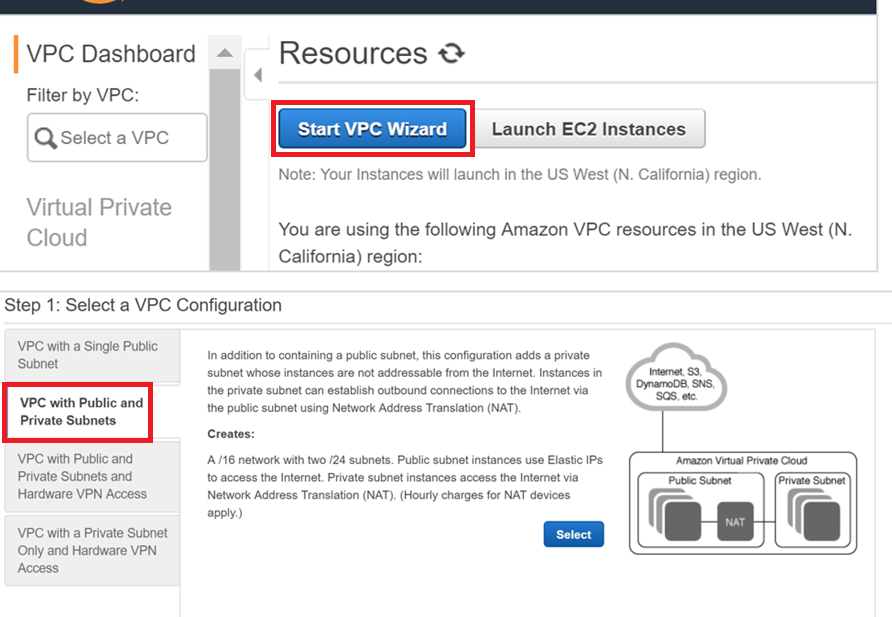Open the VPC Dashboard link
This screenshot has height=617, width=892.
111,54
